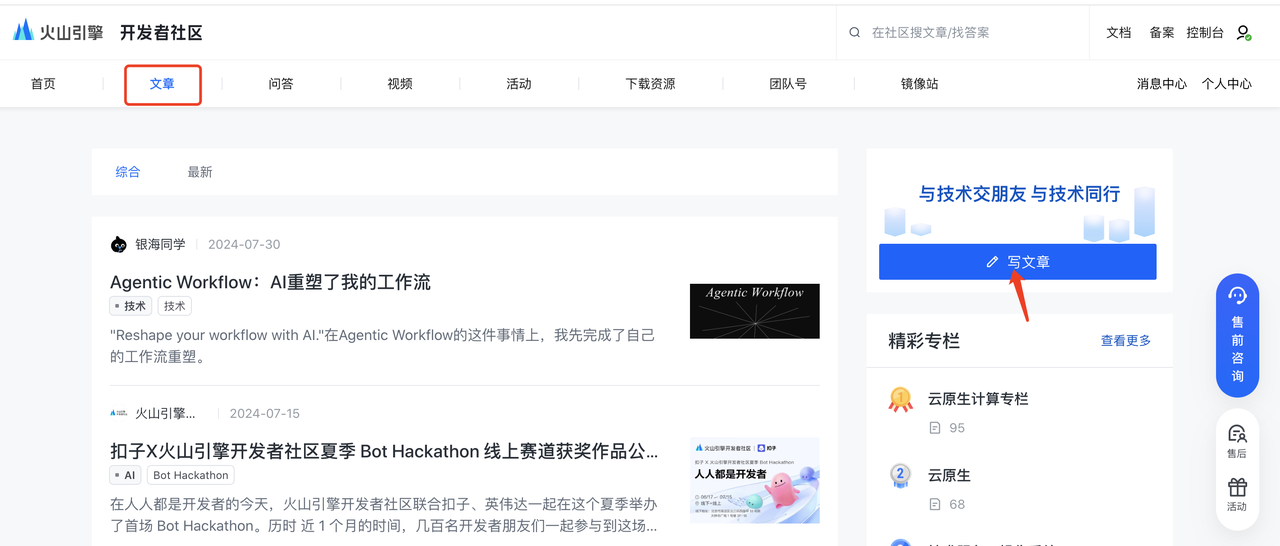Open the user account avatar icon

[1244, 32]
